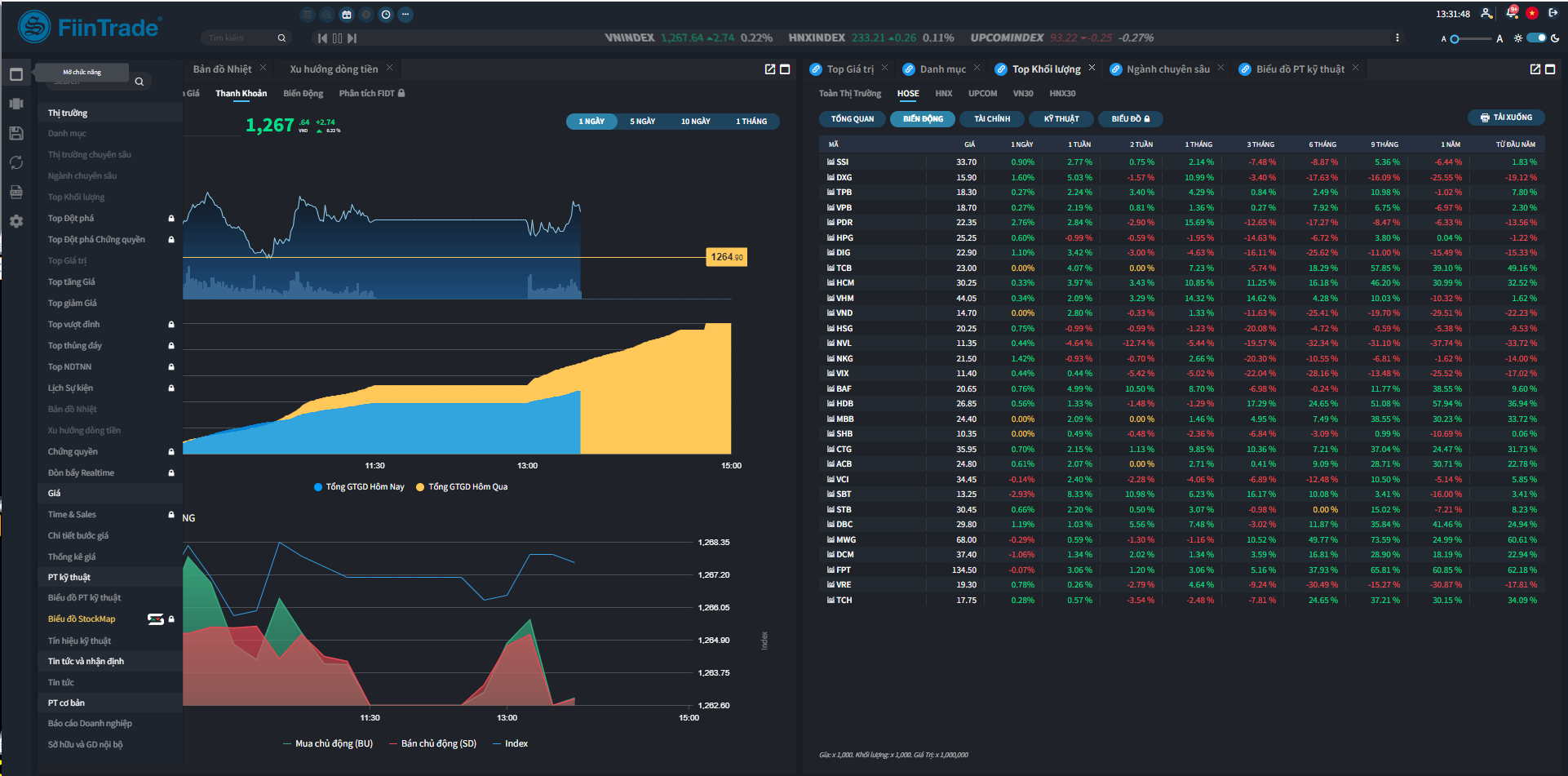Choose the 1 THÁNG period option
The image size is (1568, 776).
(751, 122)
